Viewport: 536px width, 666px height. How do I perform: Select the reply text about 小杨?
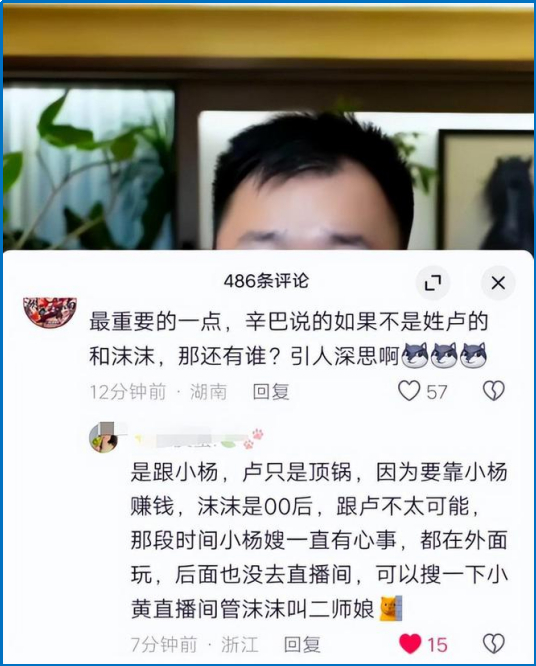coord(319,541)
